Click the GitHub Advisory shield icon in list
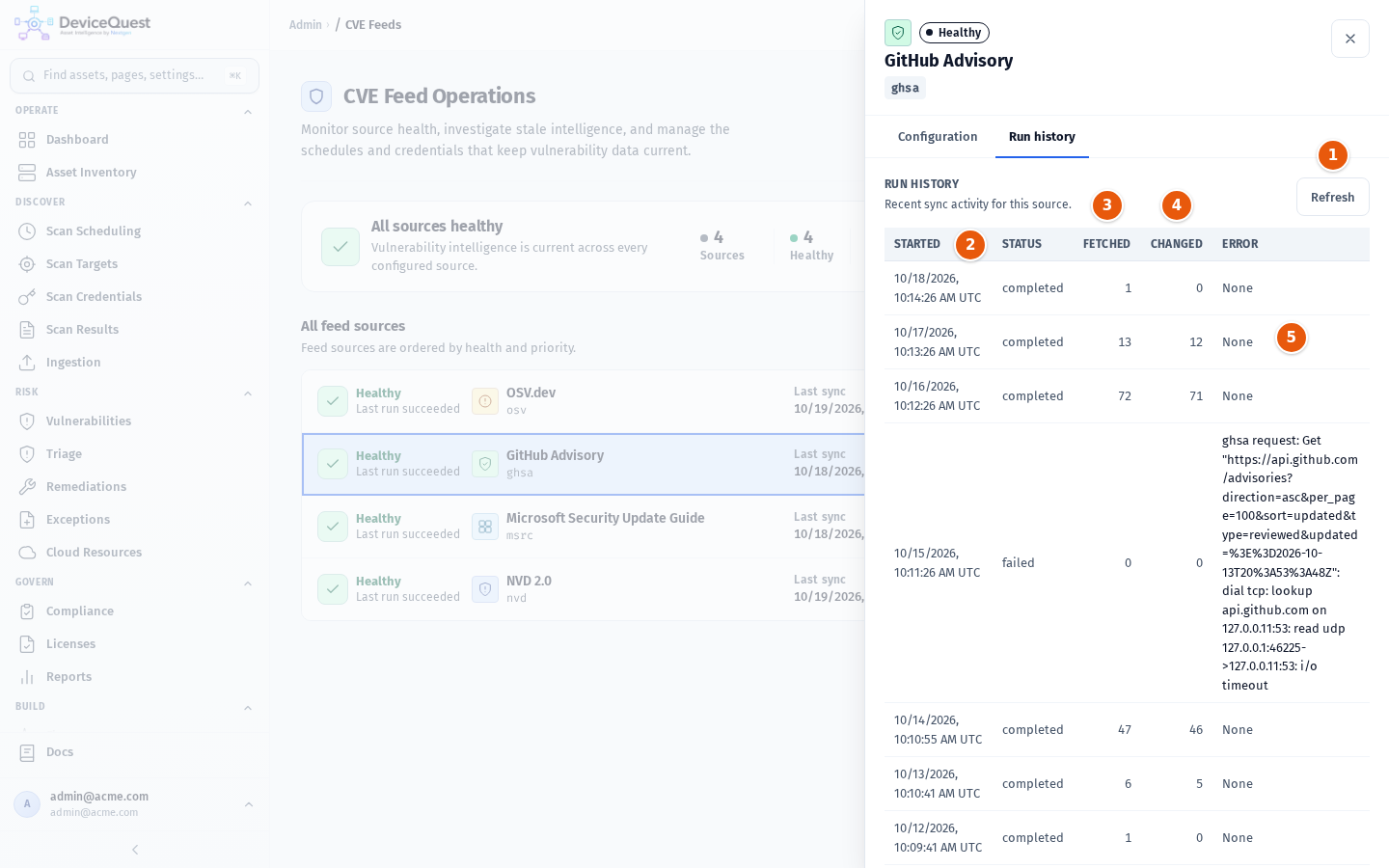Viewport: 1389px width, 868px height. (x=485, y=464)
